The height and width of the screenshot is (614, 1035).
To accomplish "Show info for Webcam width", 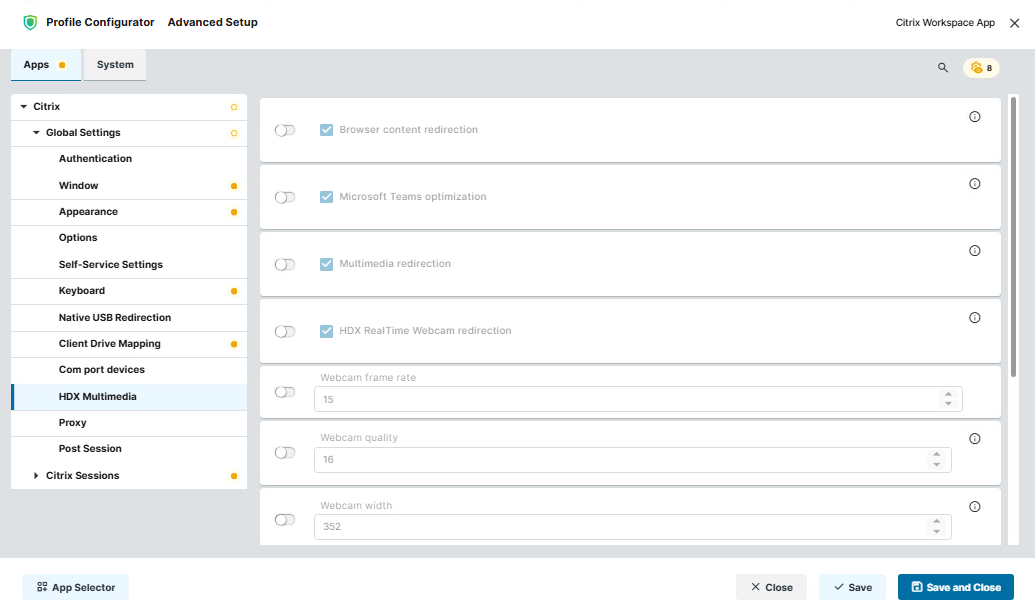I will (974, 506).
